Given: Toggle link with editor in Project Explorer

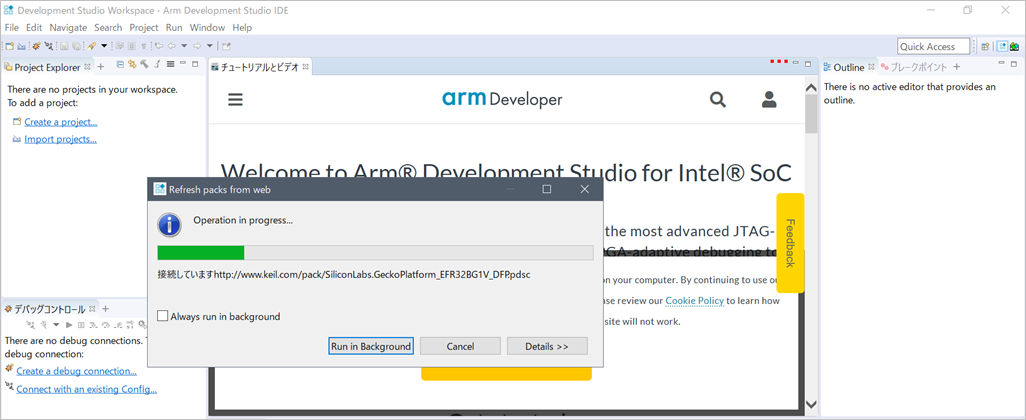Looking at the screenshot, I should tap(132, 64).
